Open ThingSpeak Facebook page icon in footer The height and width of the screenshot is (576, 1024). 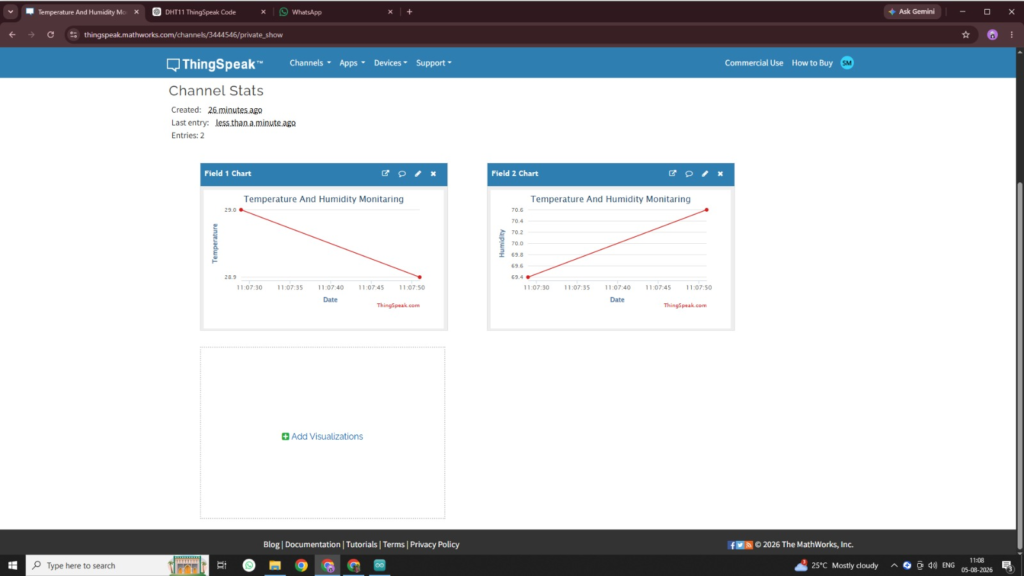(x=732, y=545)
